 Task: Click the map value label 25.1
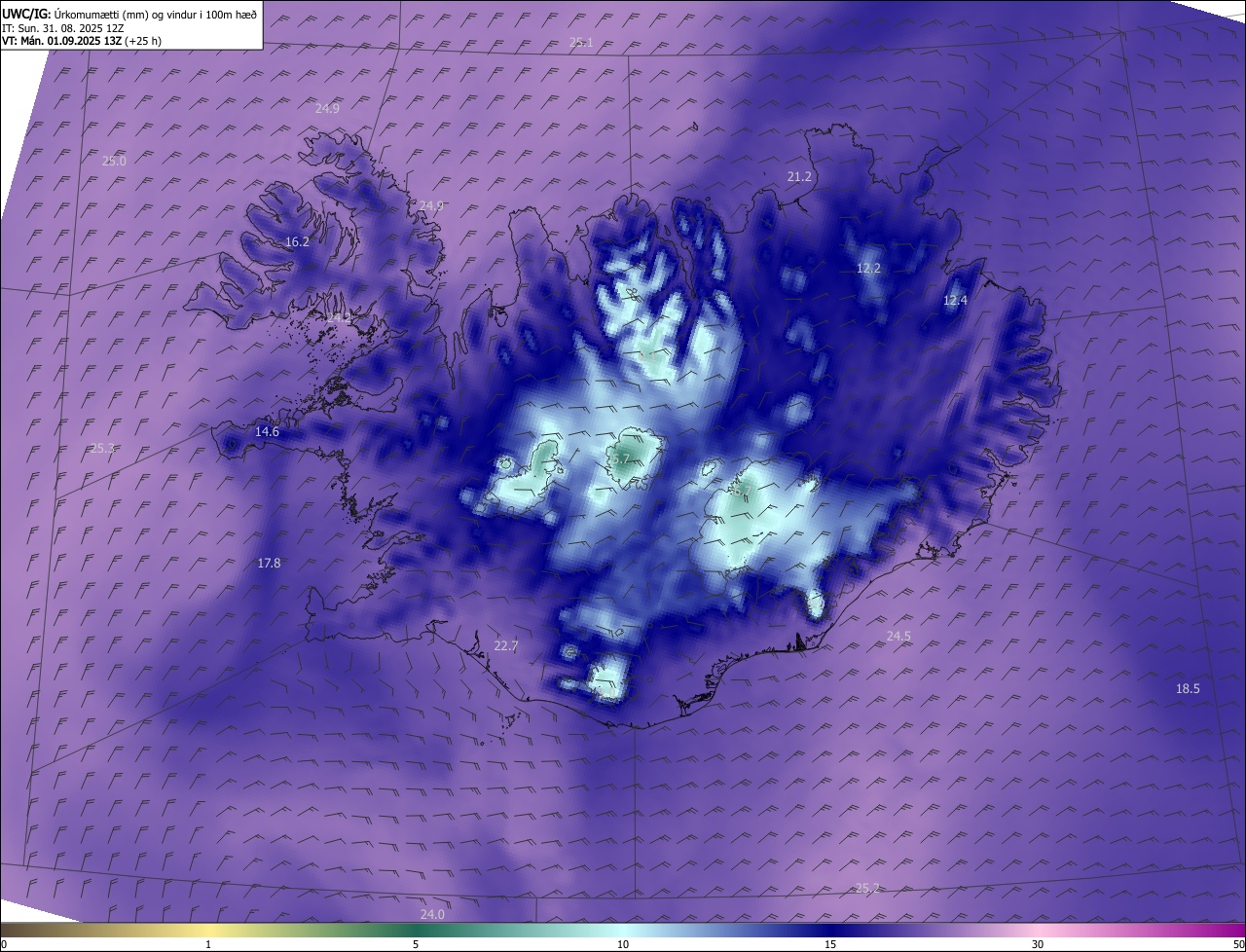(x=581, y=42)
